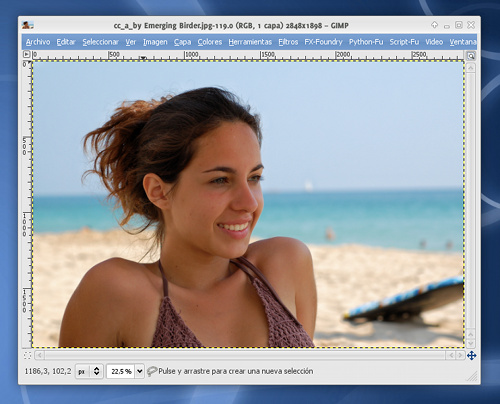This screenshot has width=500, height=404.
Task: Open the Ver menu
Action: (x=131, y=42)
